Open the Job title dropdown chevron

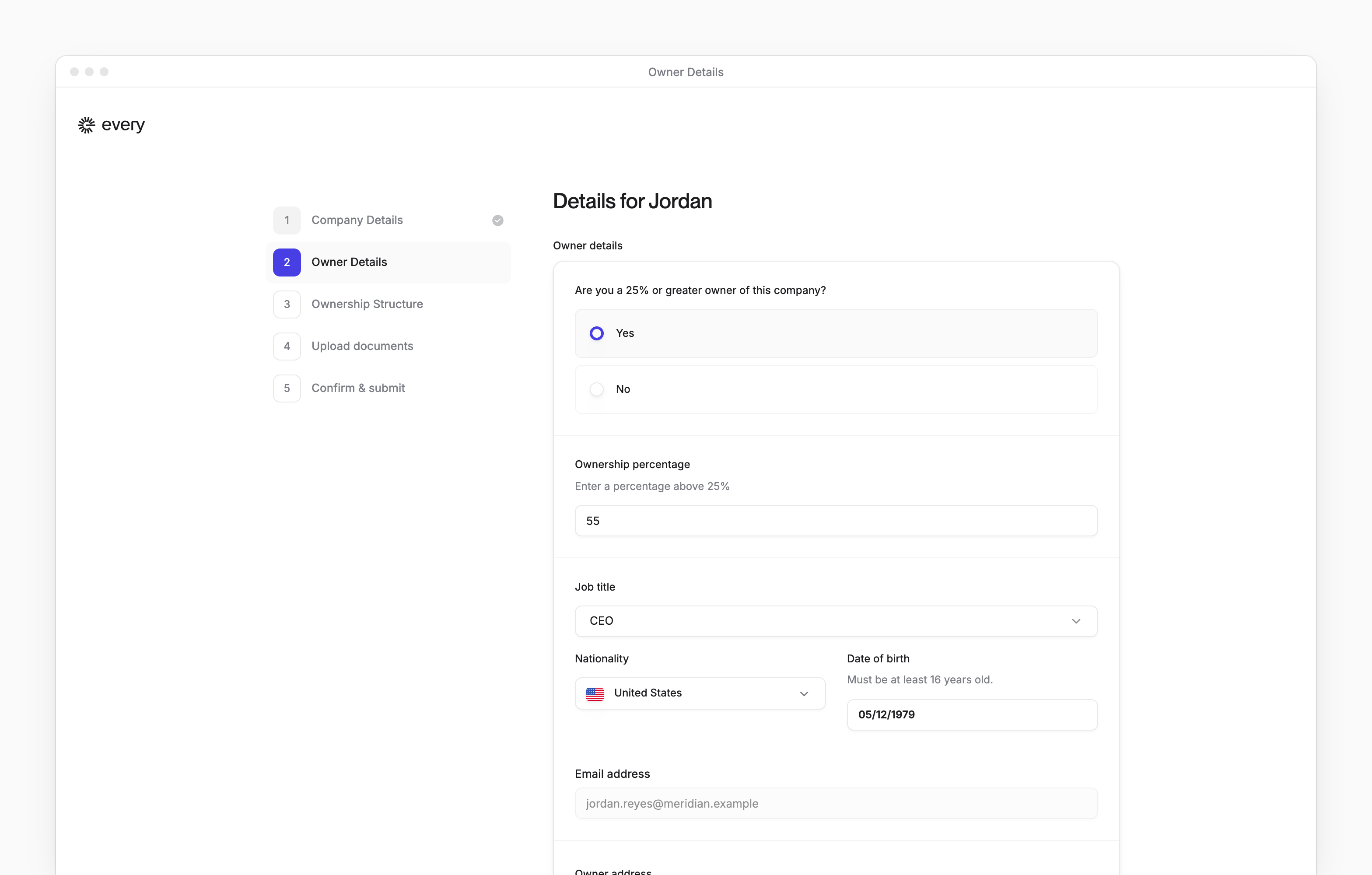pyautogui.click(x=1076, y=621)
